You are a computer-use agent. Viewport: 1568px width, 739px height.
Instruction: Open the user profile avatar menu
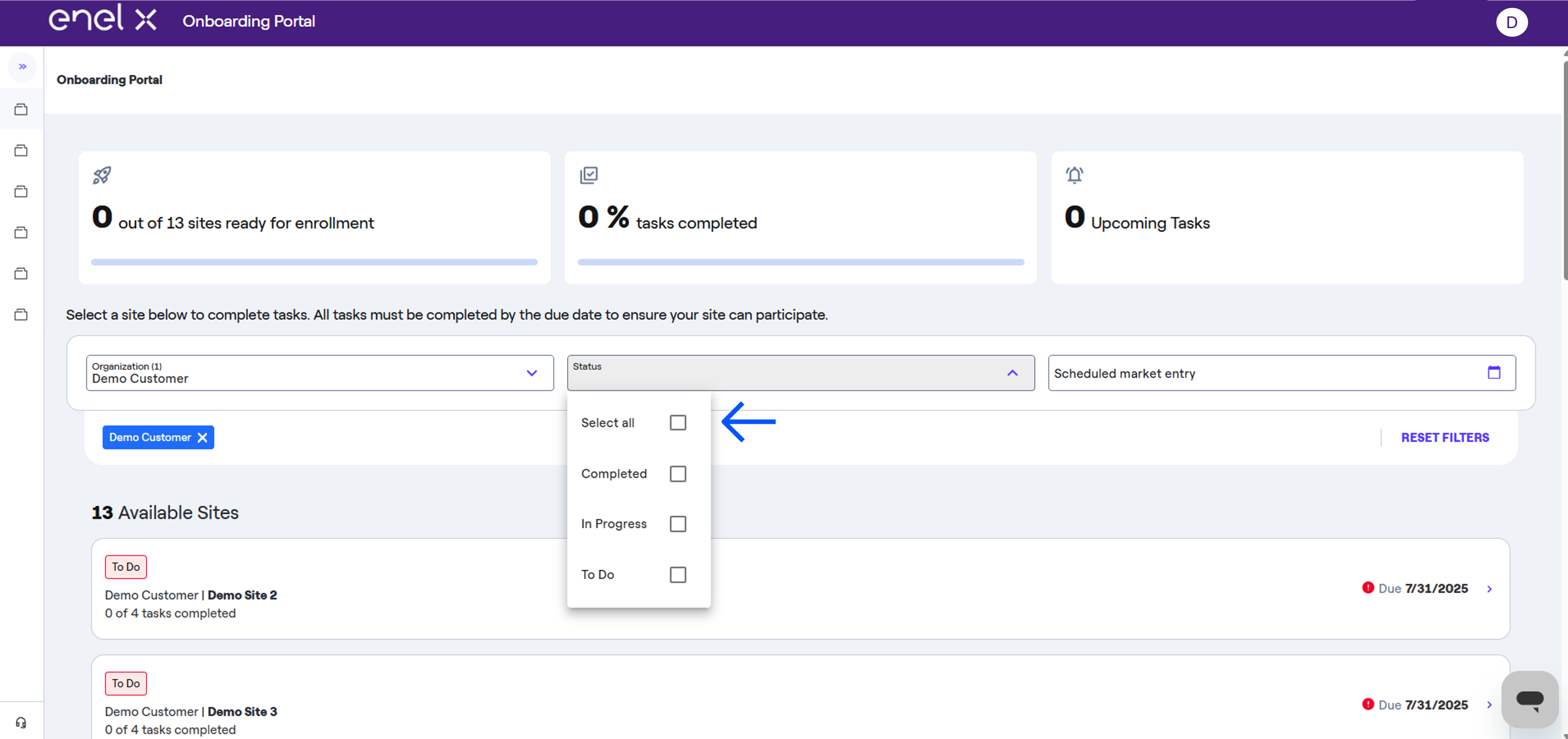(1512, 22)
